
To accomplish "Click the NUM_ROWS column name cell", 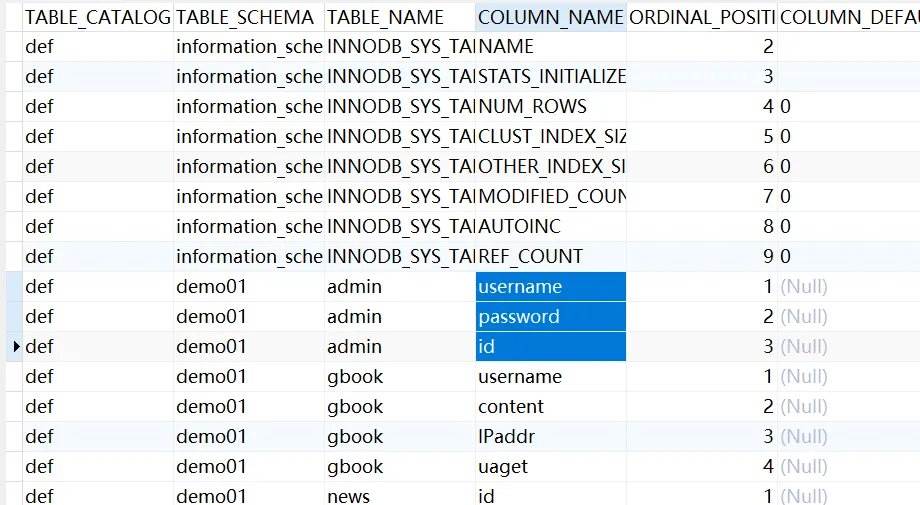I will tap(550, 107).
